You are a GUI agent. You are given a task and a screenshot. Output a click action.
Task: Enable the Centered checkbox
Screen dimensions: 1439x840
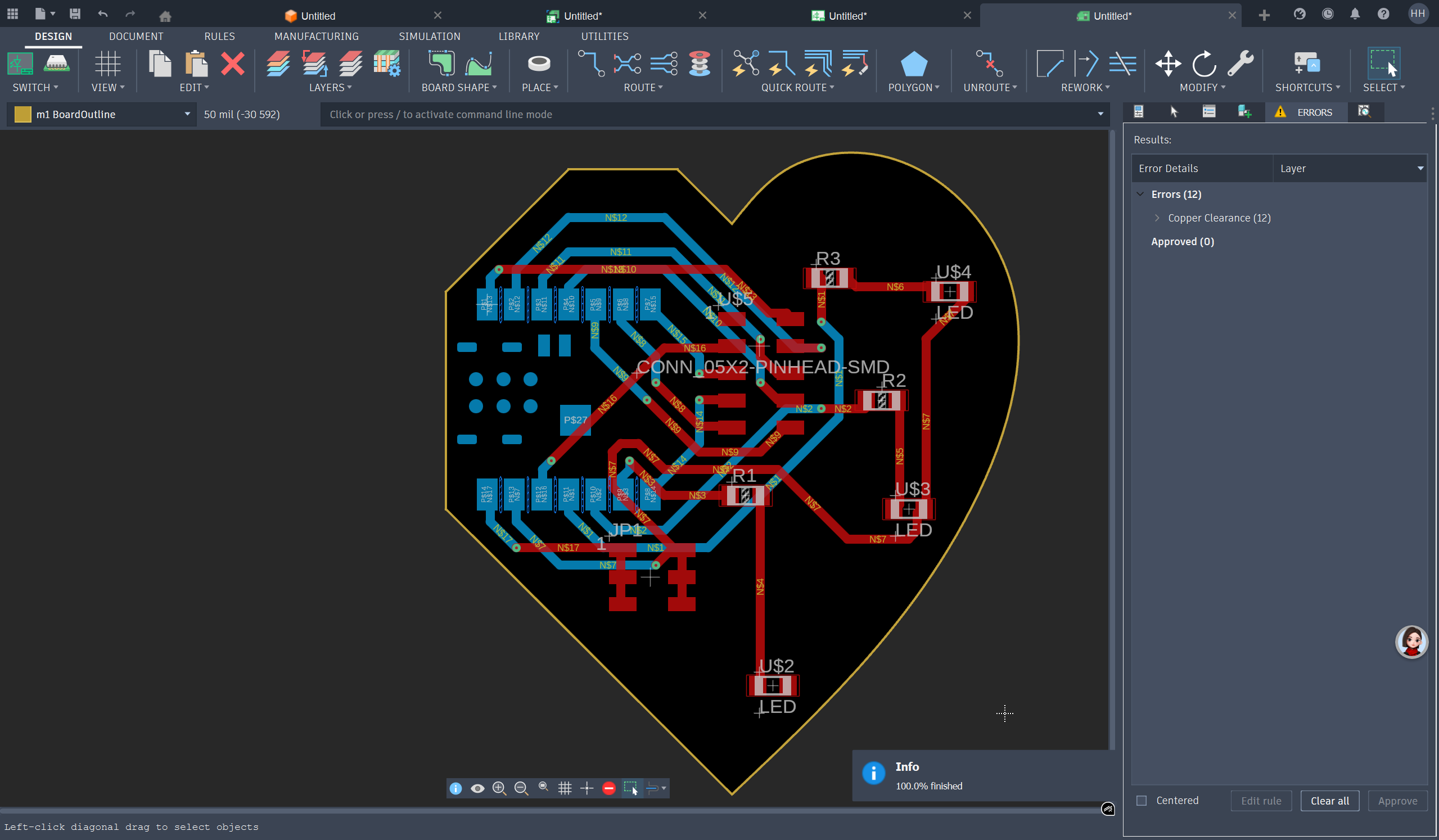[x=1141, y=801]
